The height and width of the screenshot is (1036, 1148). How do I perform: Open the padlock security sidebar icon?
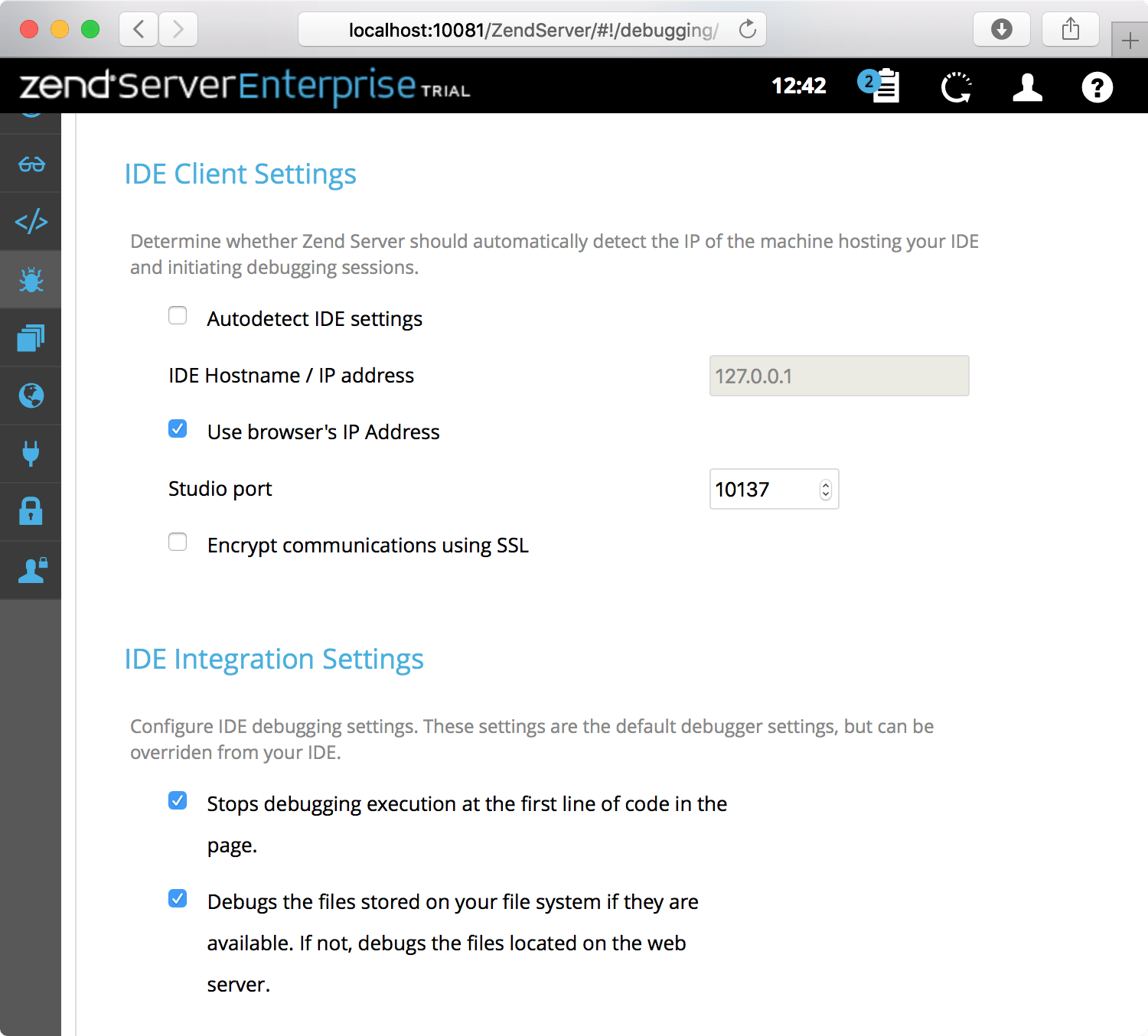(31, 512)
